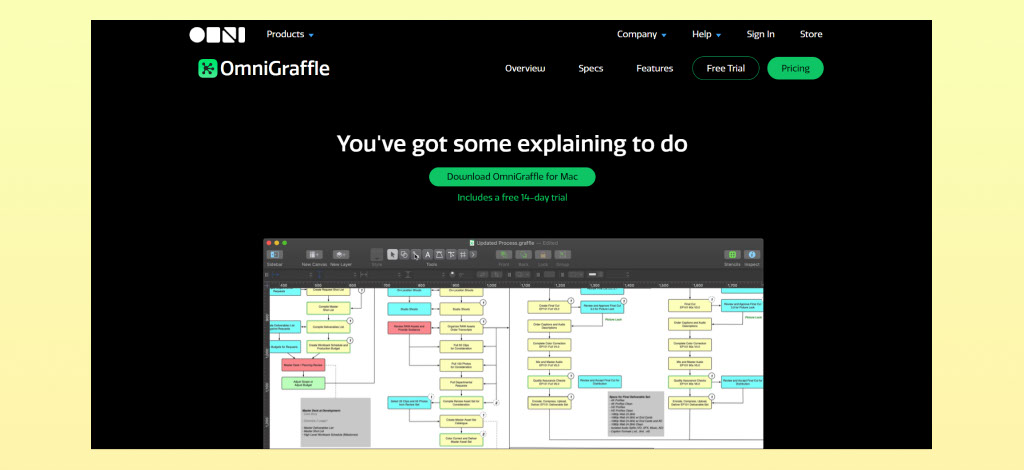Open the Help dropdown menu

click(707, 35)
